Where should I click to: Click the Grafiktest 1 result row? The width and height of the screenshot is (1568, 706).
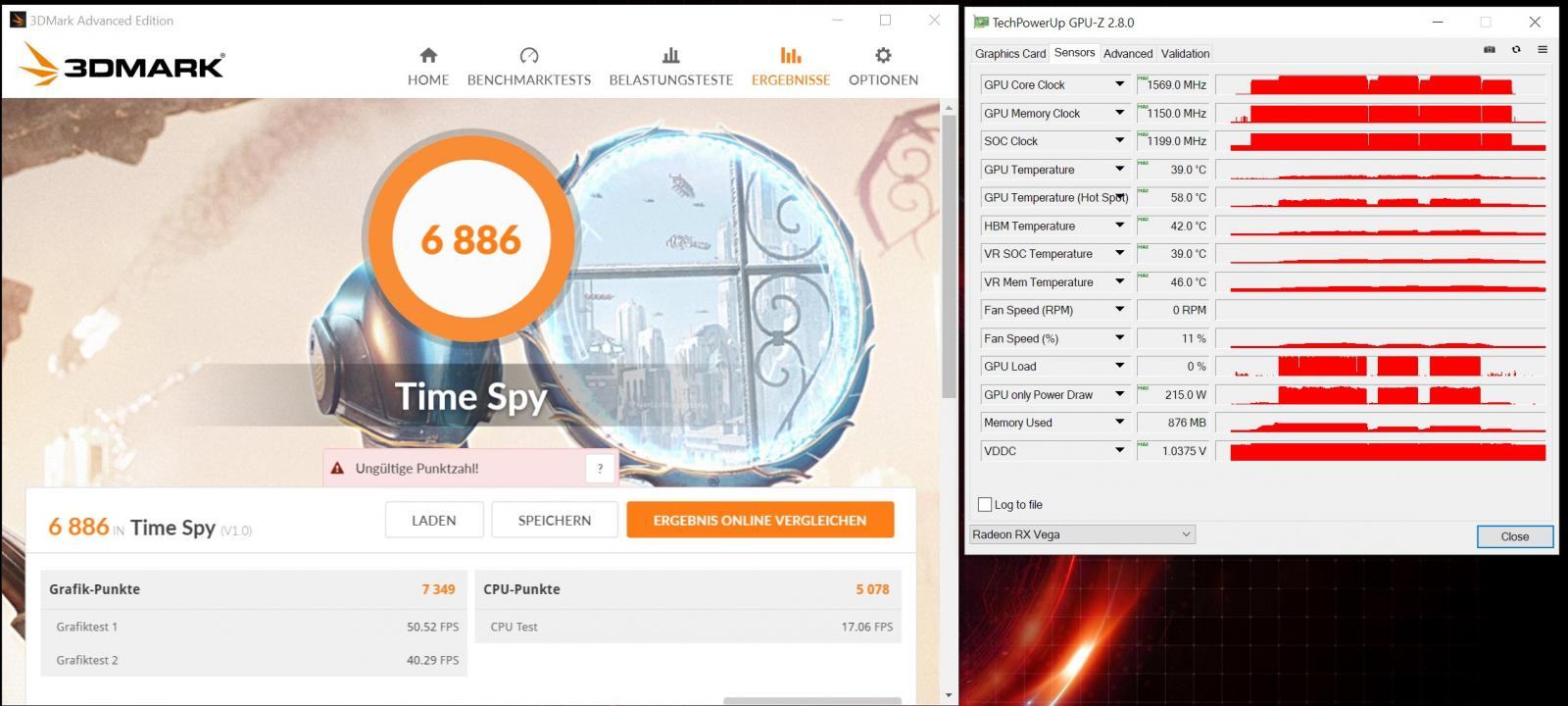pos(254,627)
